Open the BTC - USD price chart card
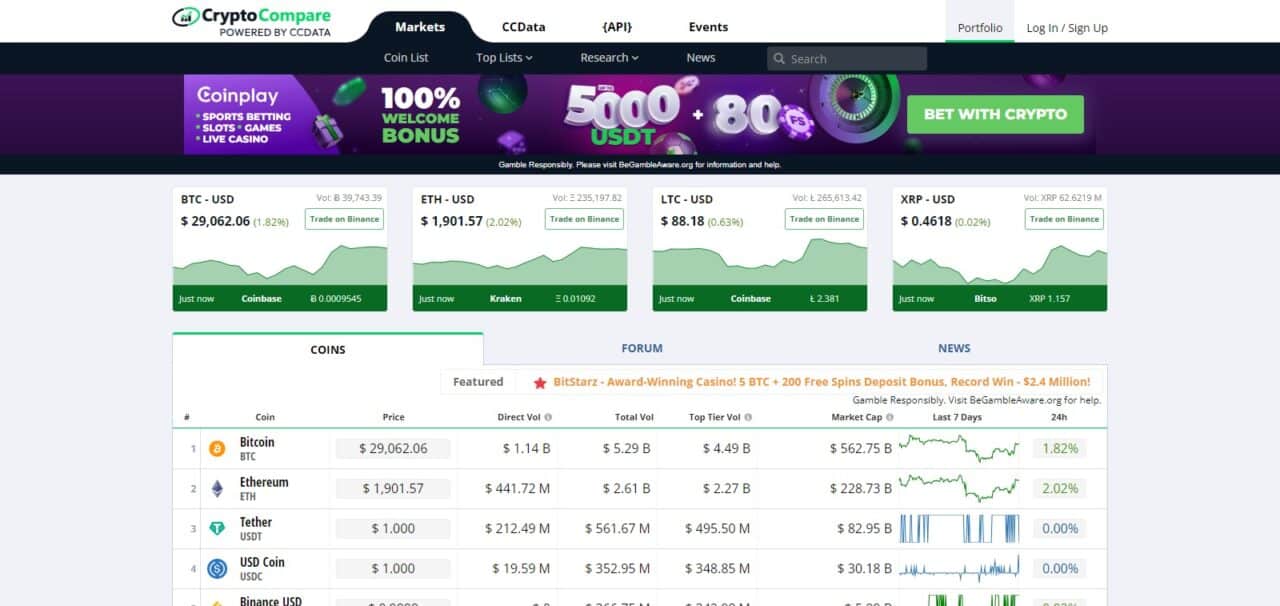 point(280,249)
